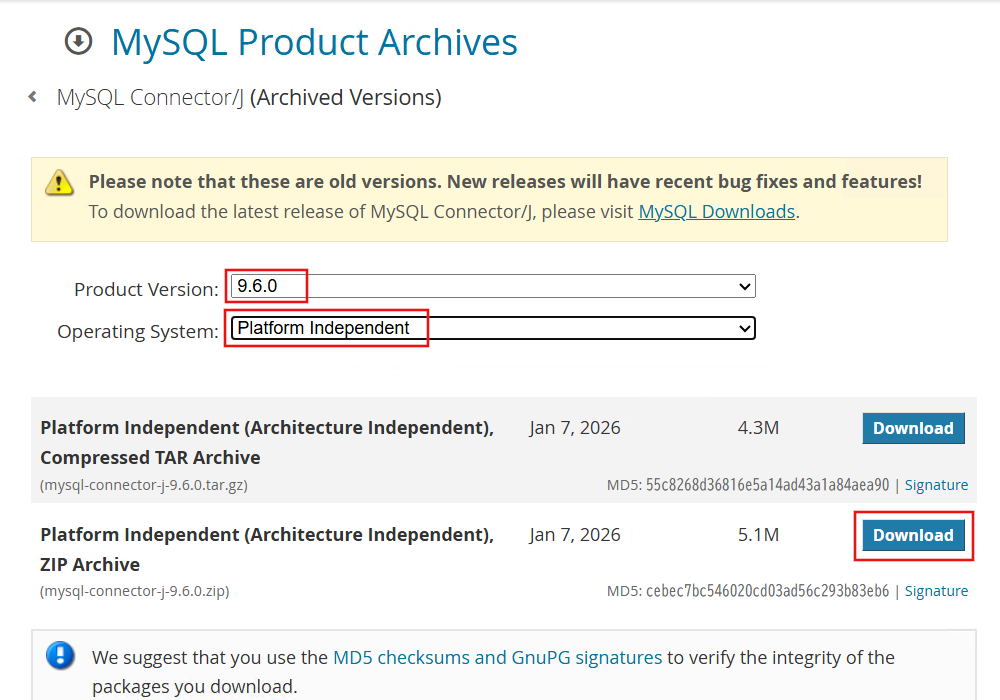1000x700 pixels.
Task: Click the blue exclamation info icon
Action: 61,655
